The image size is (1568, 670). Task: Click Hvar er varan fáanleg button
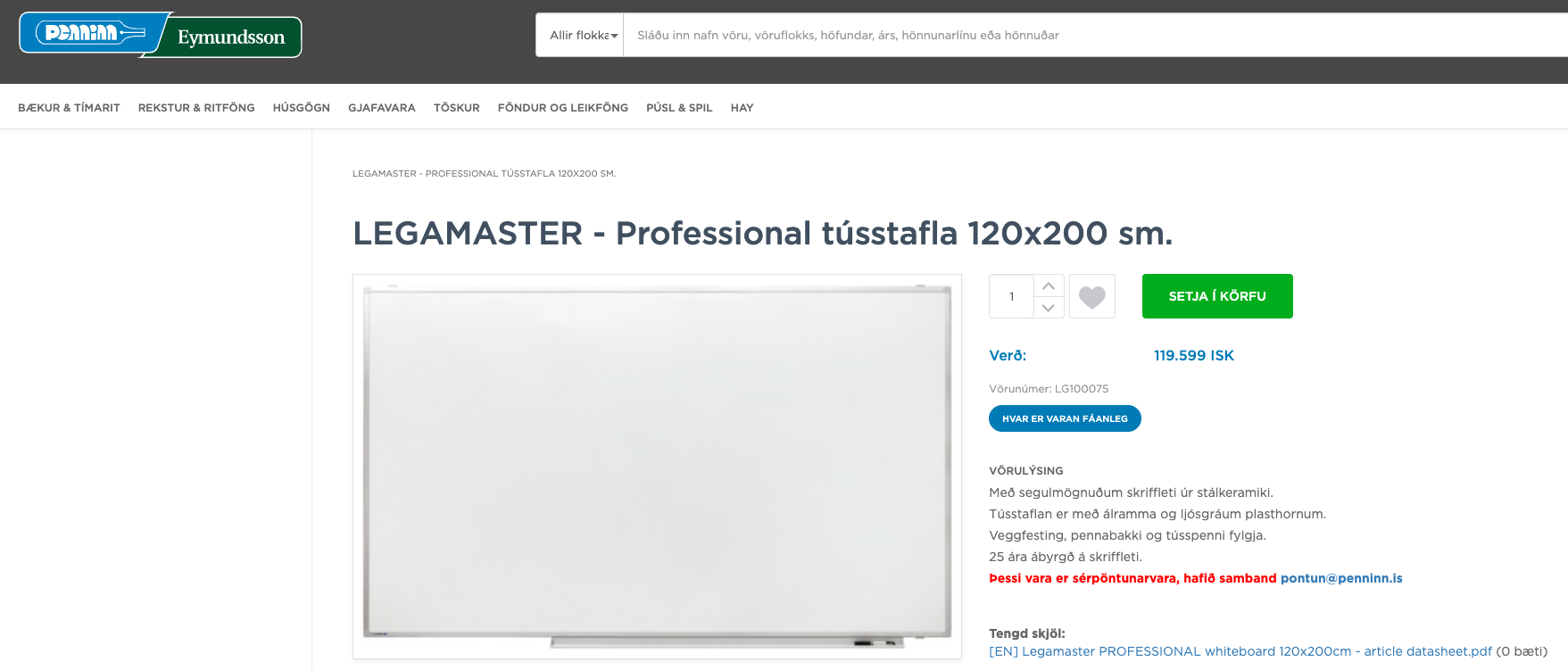pos(1065,418)
